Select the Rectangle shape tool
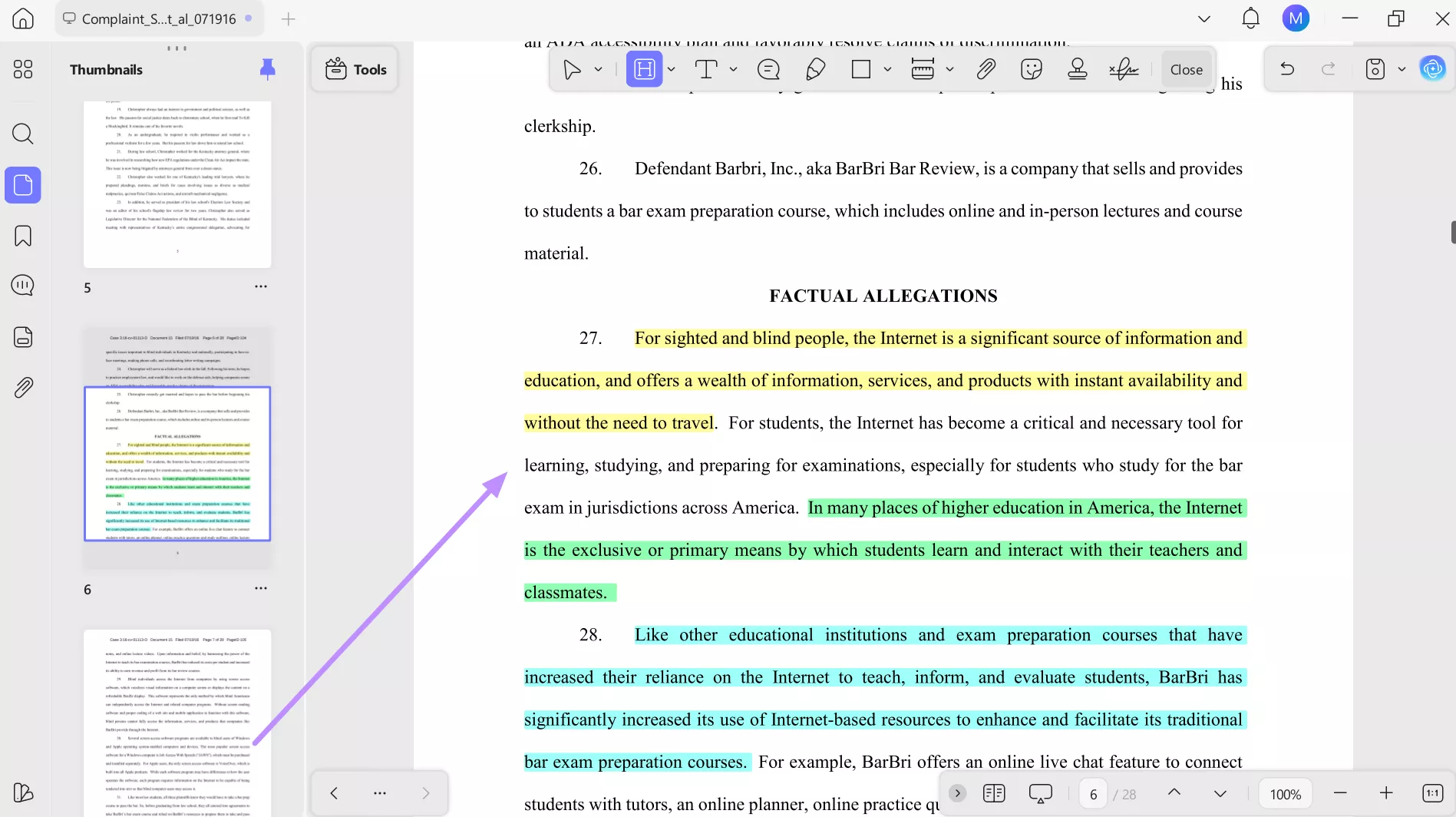The width and height of the screenshot is (1456, 817). click(861, 68)
